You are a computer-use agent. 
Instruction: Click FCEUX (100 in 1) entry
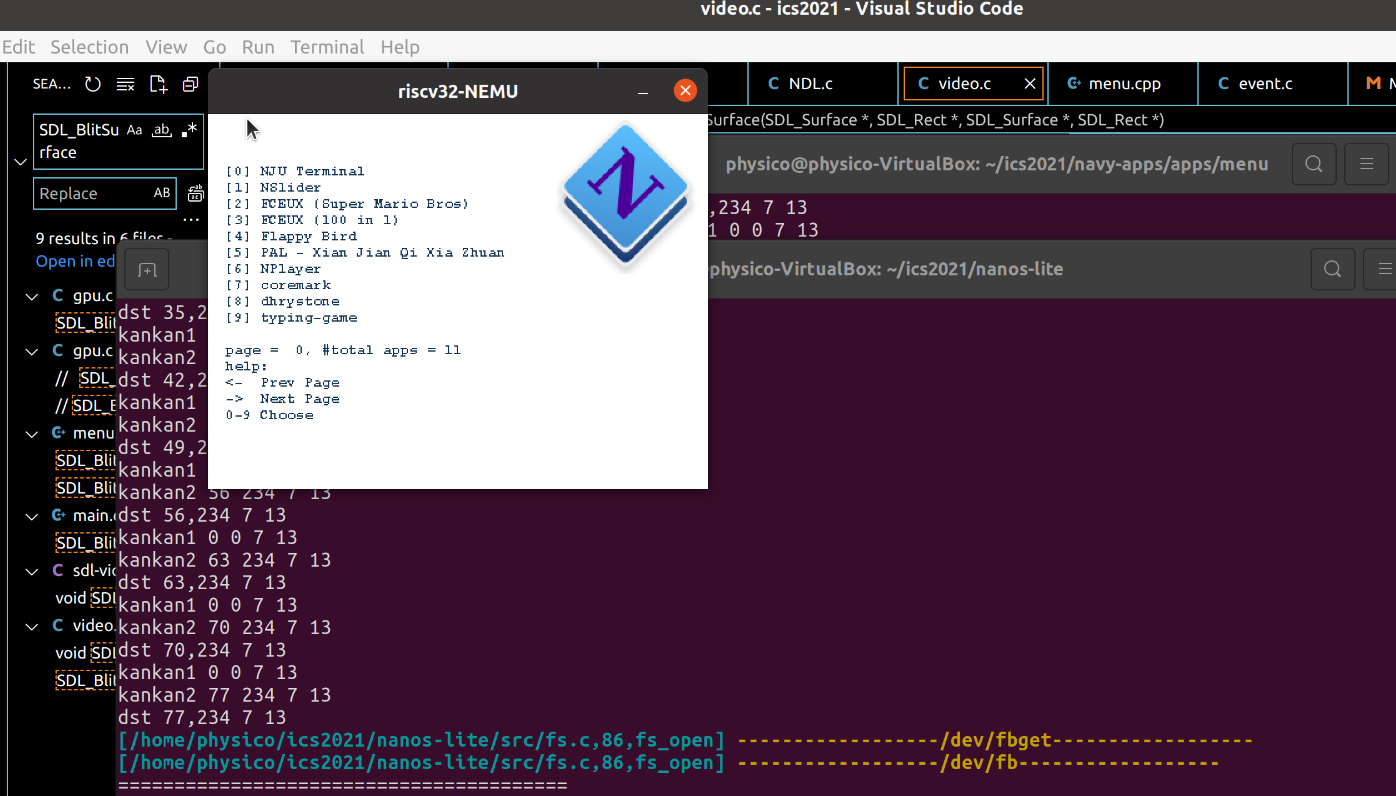coord(312,220)
